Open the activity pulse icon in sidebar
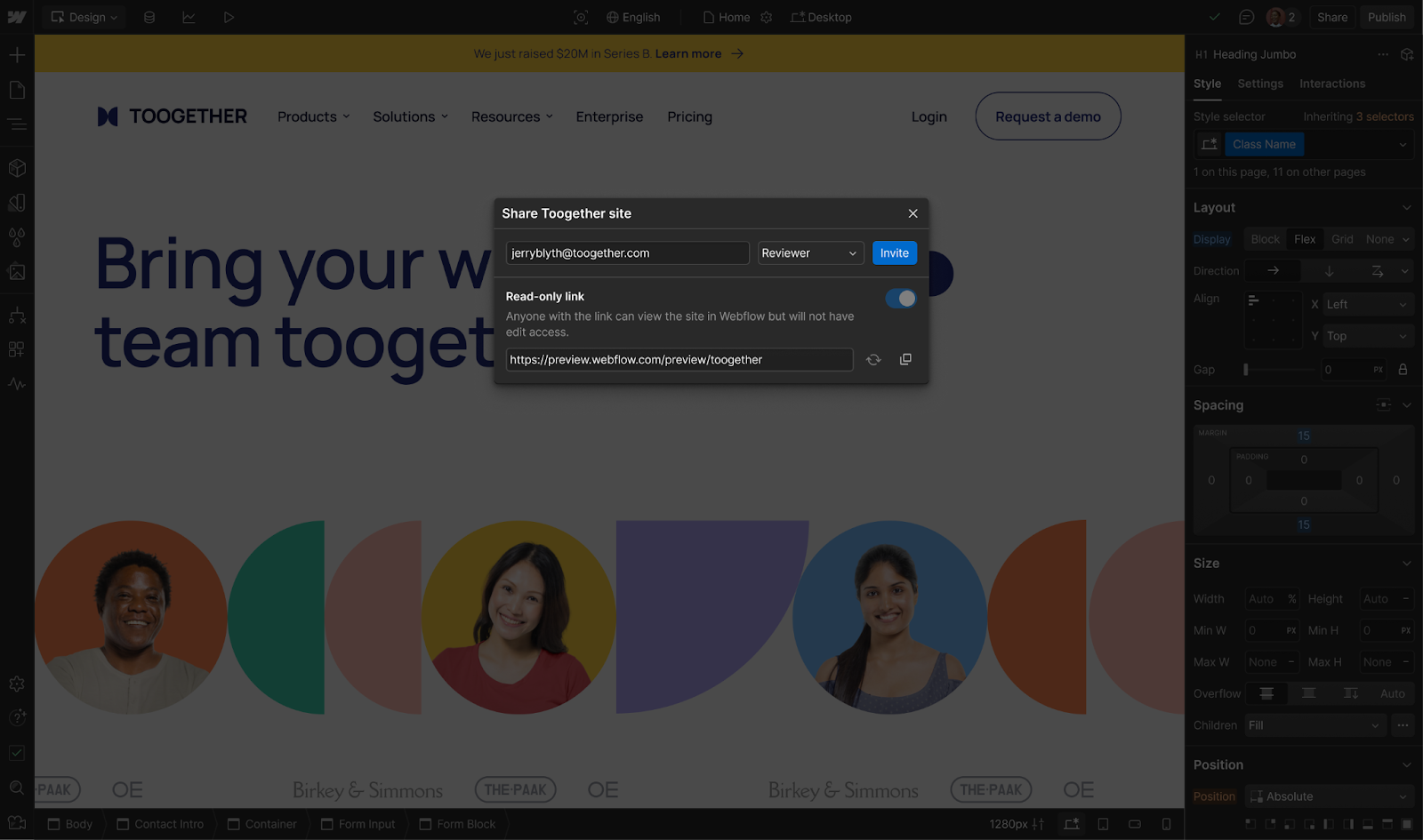 coord(17,384)
